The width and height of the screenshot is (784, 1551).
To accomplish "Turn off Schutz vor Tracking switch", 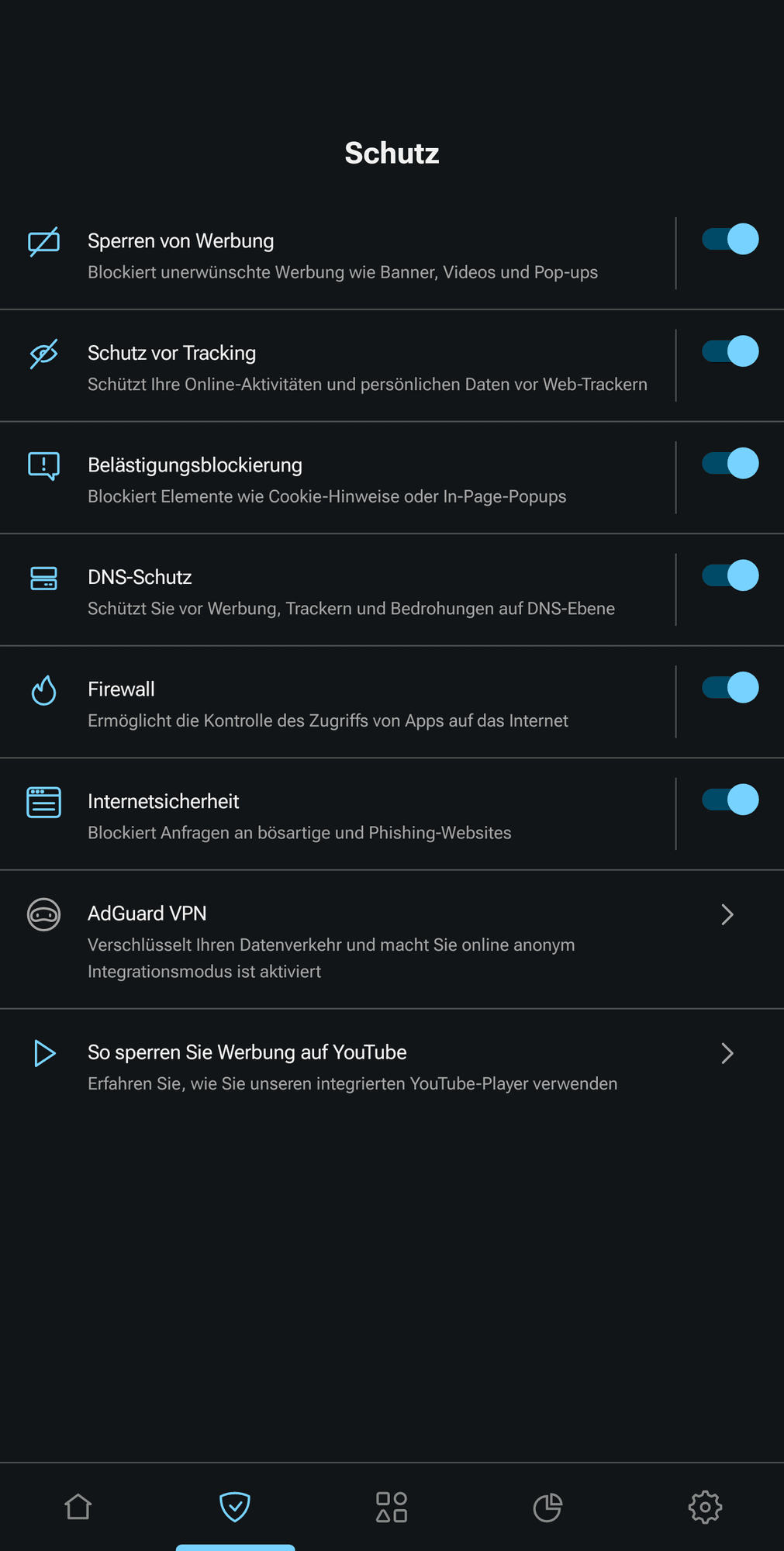I will 730,351.
